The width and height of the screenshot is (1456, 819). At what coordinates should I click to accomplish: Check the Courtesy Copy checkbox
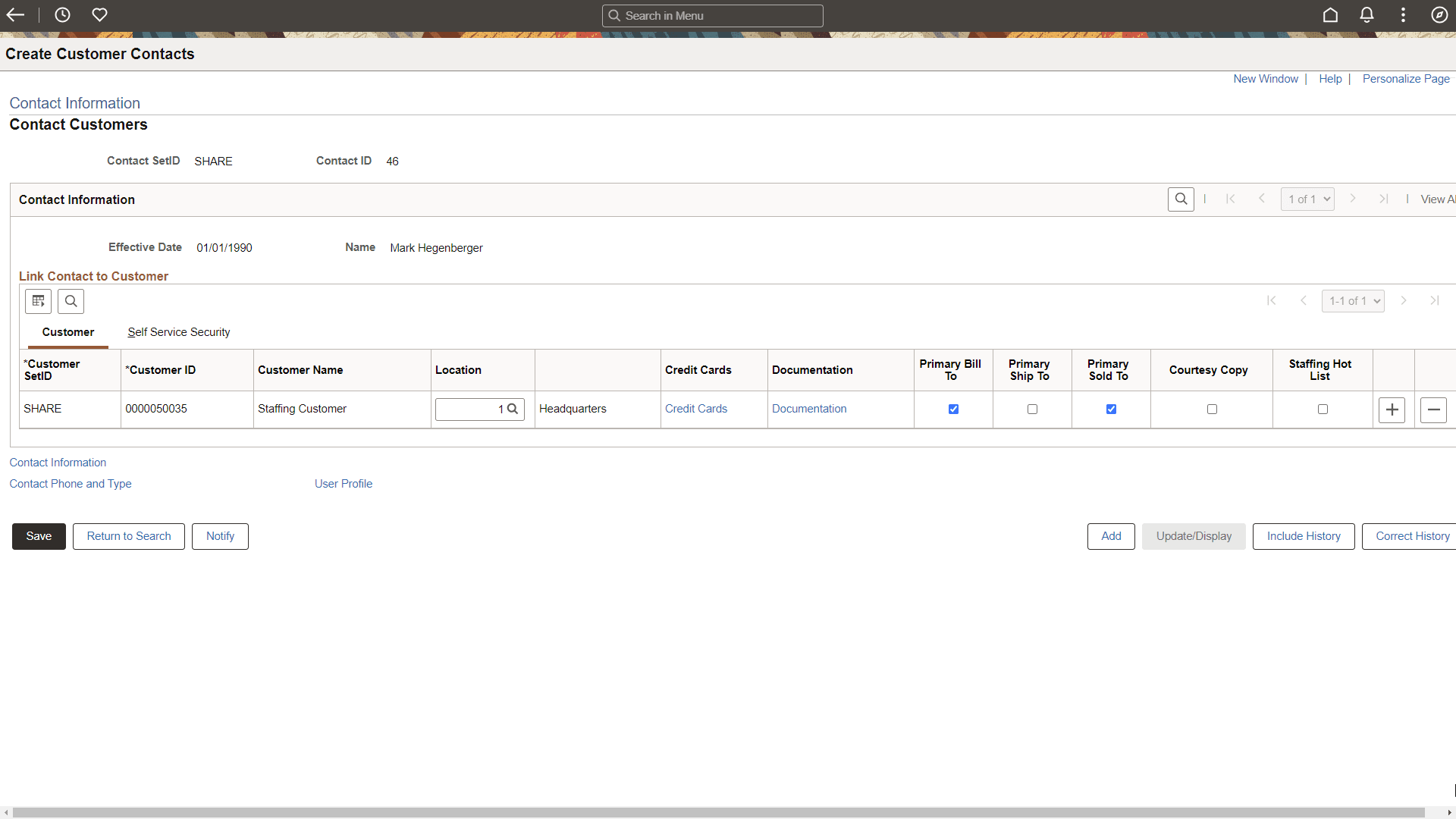click(x=1212, y=409)
